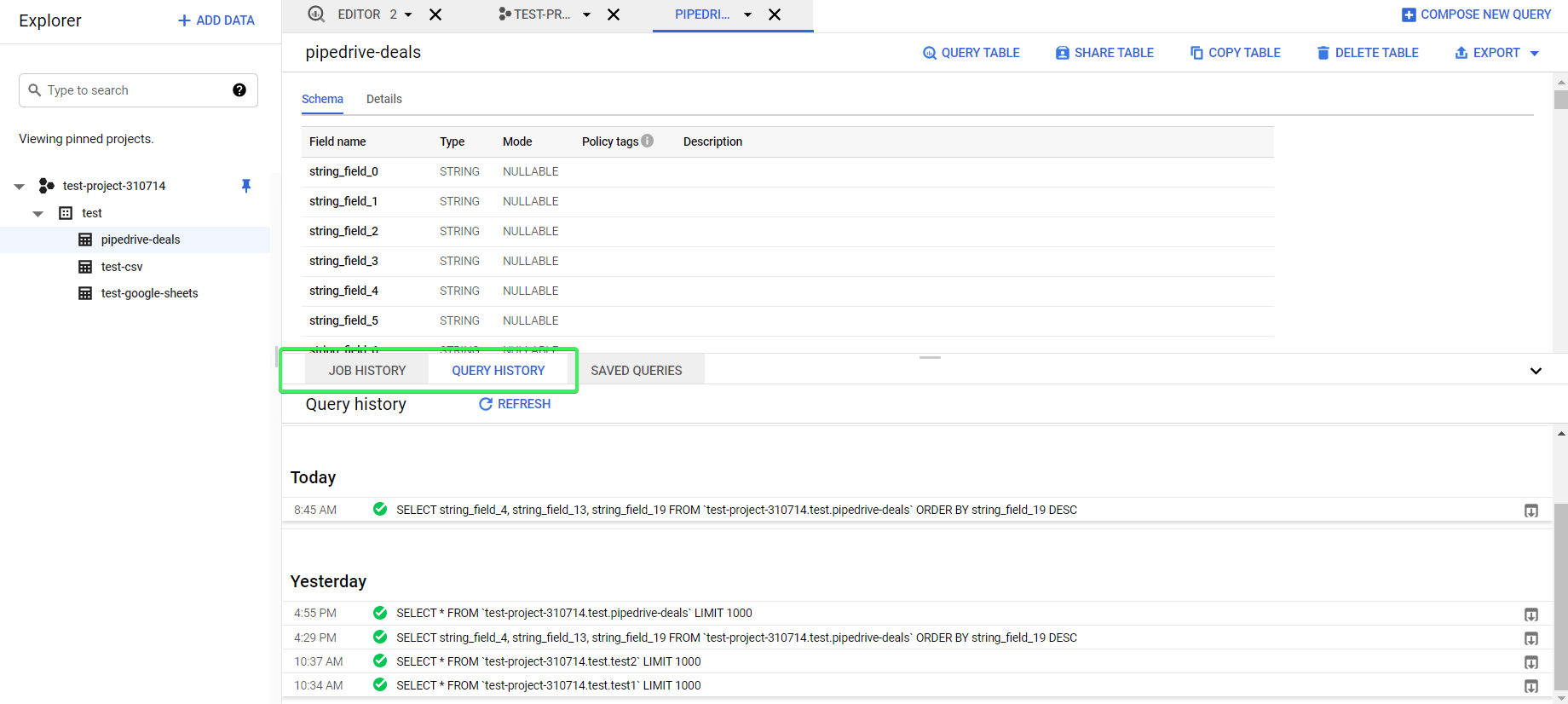
Task: Click the Query Table button
Action: point(971,53)
